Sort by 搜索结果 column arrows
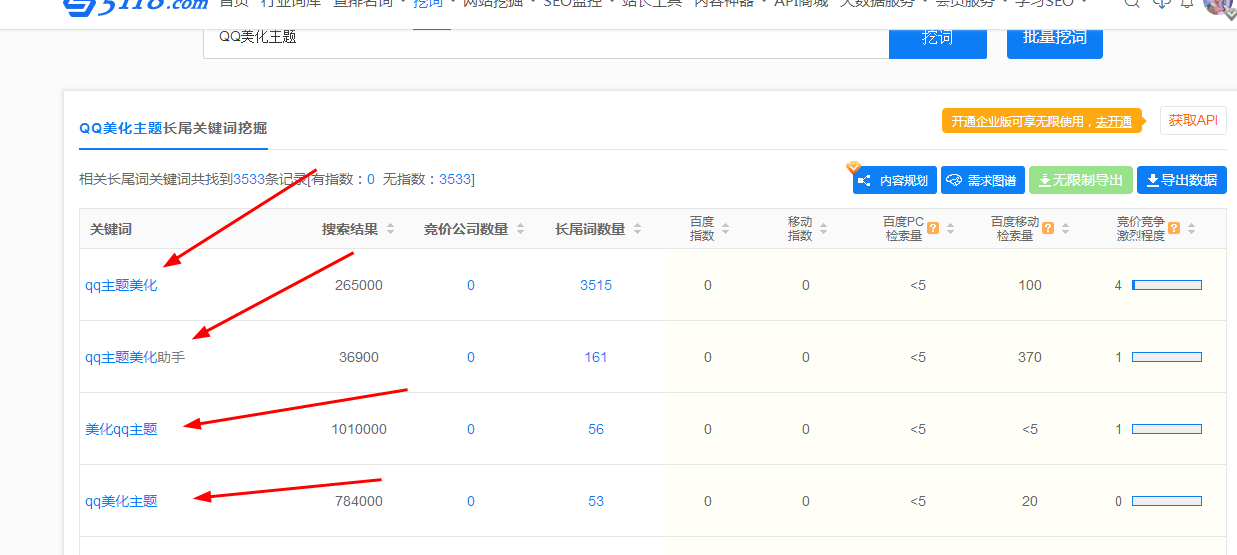 pyautogui.click(x=390, y=229)
